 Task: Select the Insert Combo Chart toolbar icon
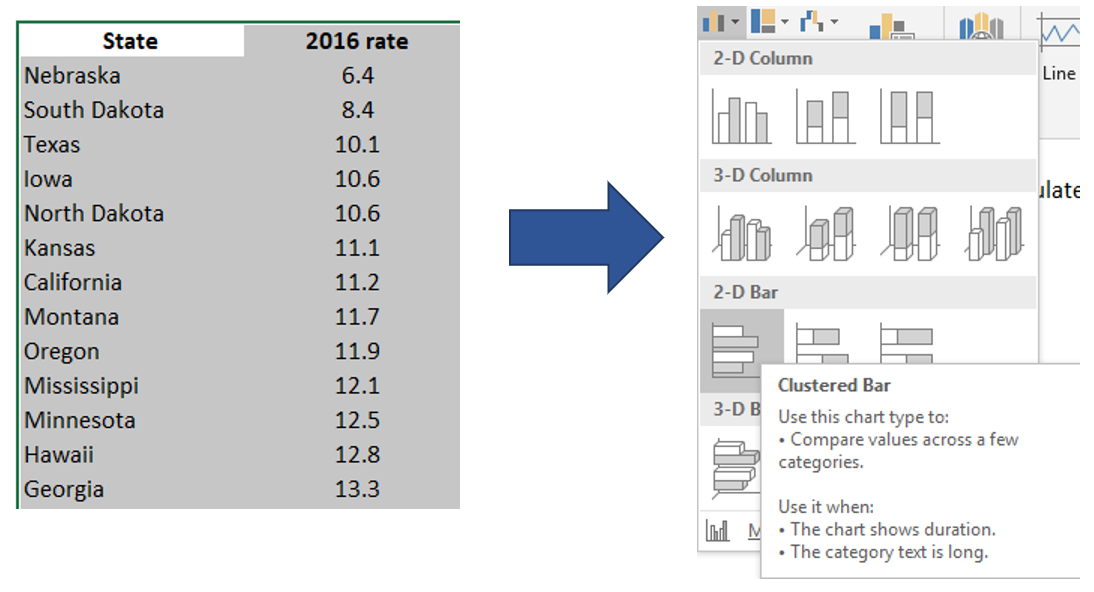pos(890,25)
